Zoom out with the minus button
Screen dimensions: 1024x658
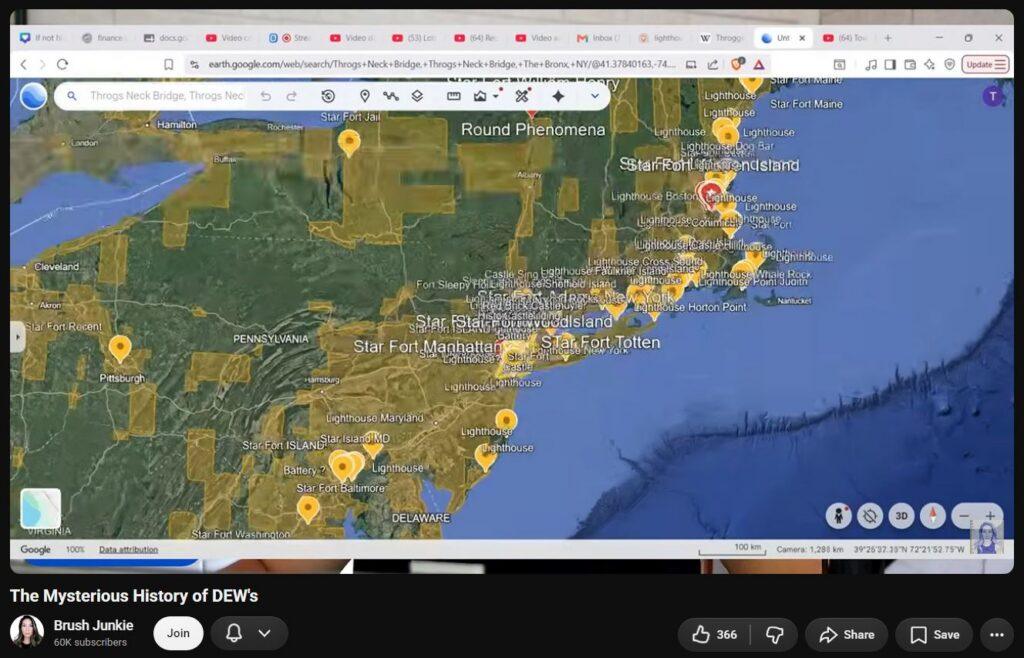coord(964,516)
